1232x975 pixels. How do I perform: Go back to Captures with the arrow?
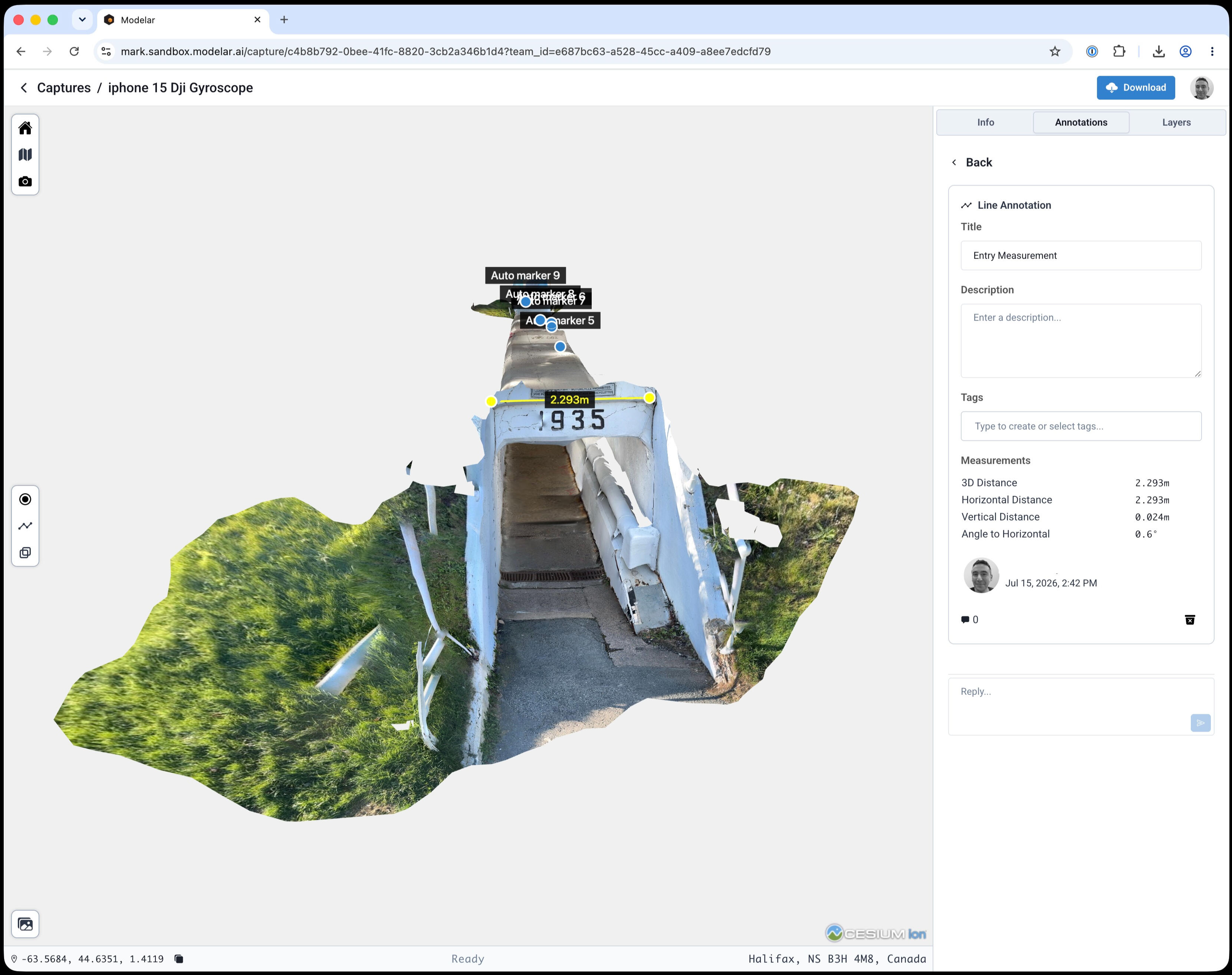tap(24, 88)
